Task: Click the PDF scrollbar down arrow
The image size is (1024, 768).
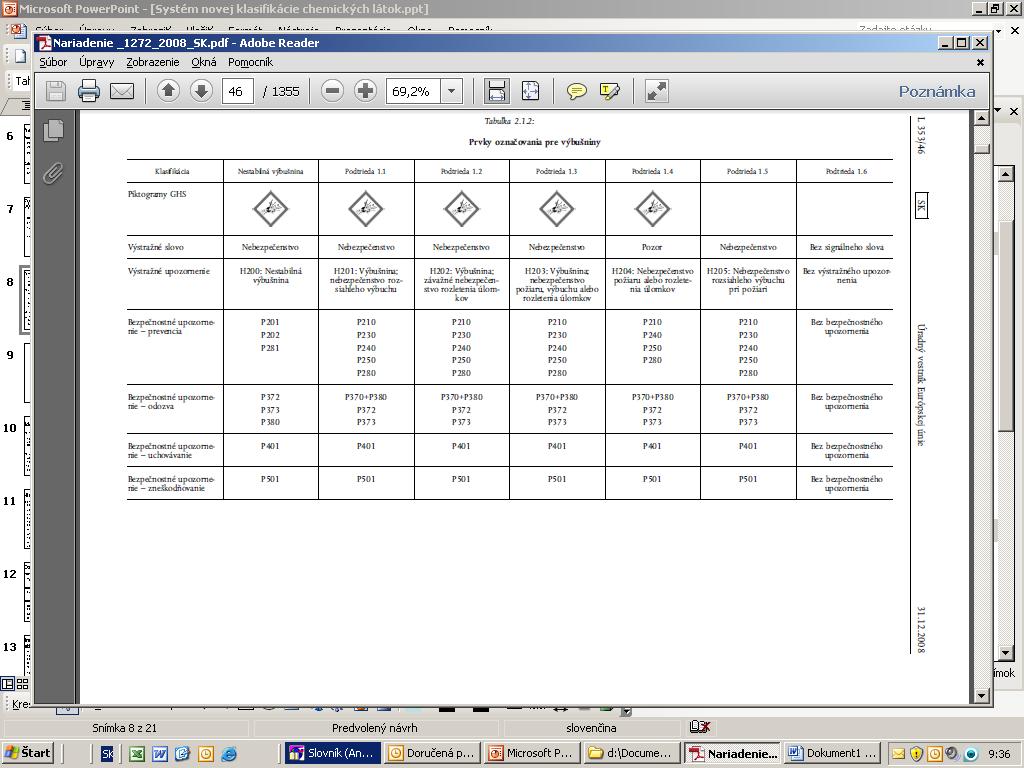Action: pyautogui.click(x=982, y=696)
